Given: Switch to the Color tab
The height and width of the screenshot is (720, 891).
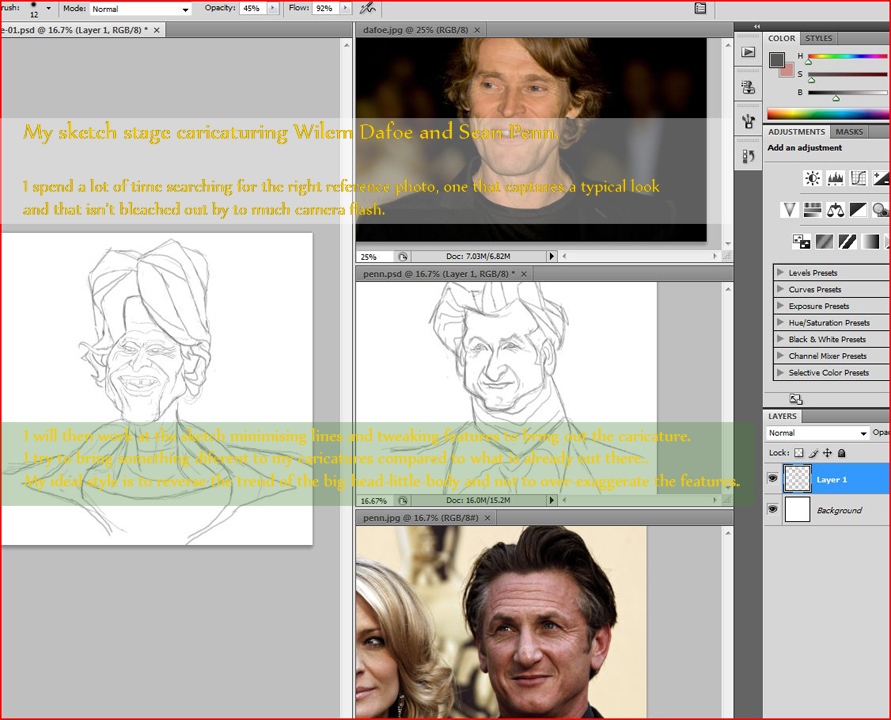Looking at the screenshot, I should point(781,39).
